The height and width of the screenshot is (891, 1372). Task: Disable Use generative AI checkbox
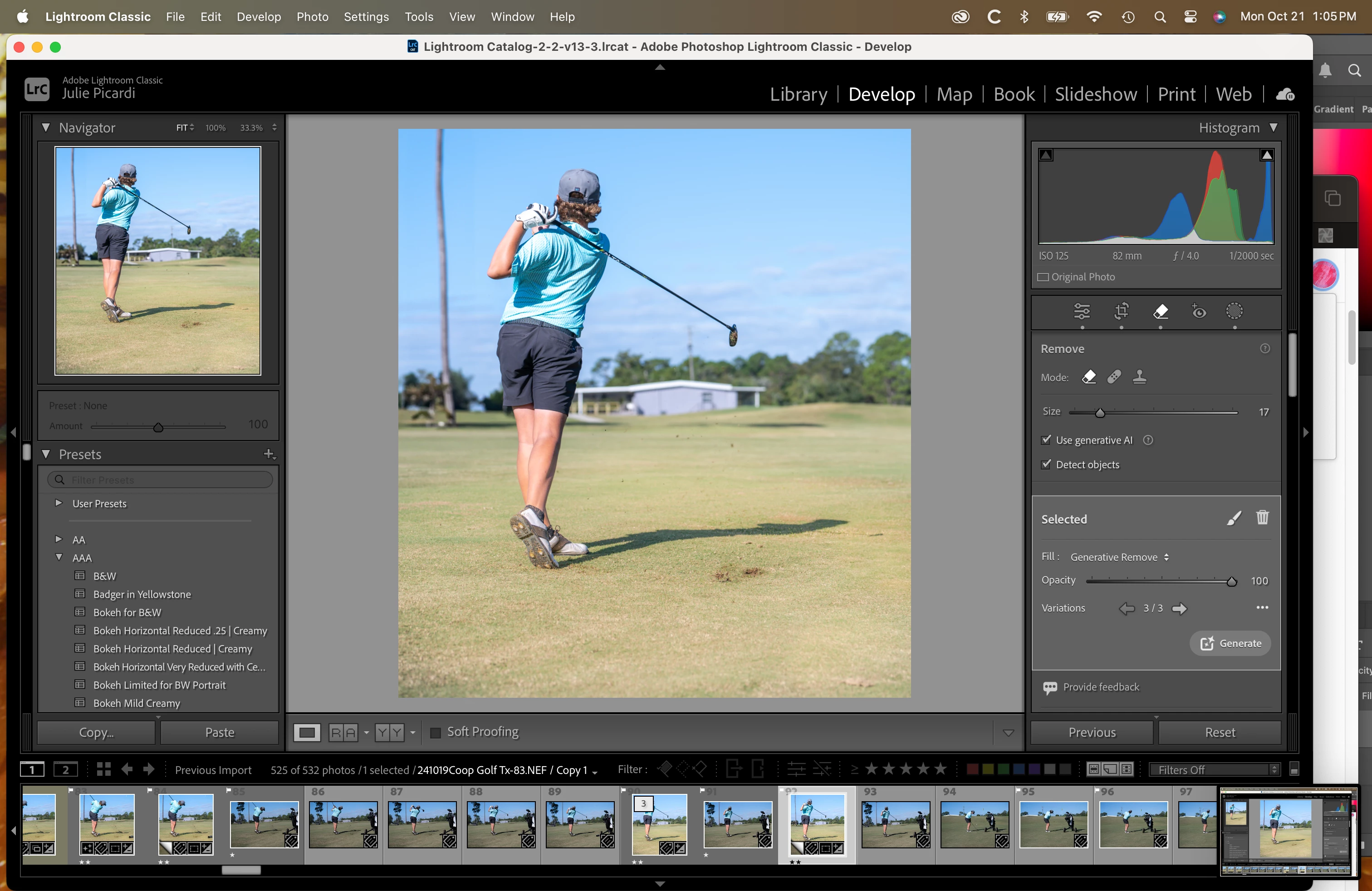coord(1046,440)
